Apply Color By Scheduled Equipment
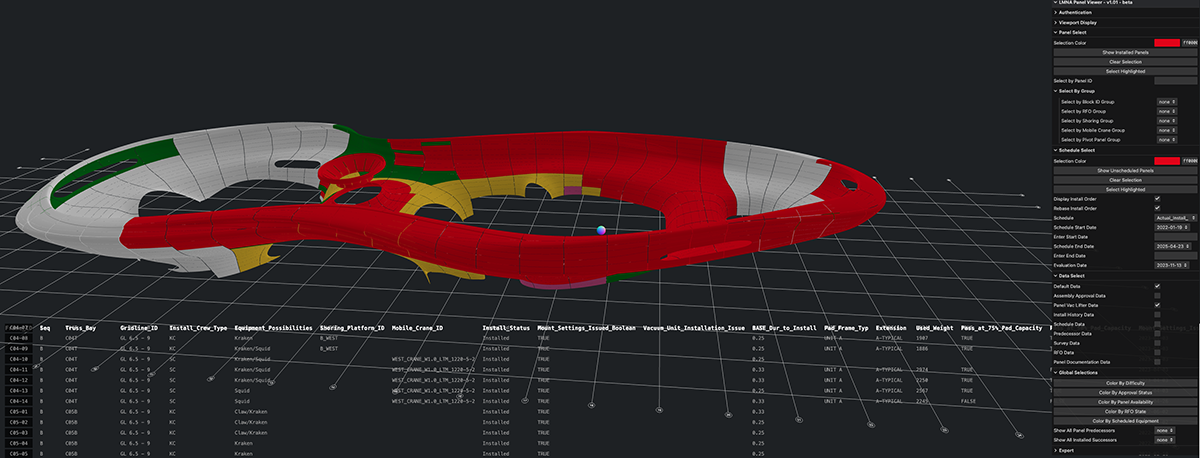The width and height of the screenshot is (1200, 458). [1125, 421]
